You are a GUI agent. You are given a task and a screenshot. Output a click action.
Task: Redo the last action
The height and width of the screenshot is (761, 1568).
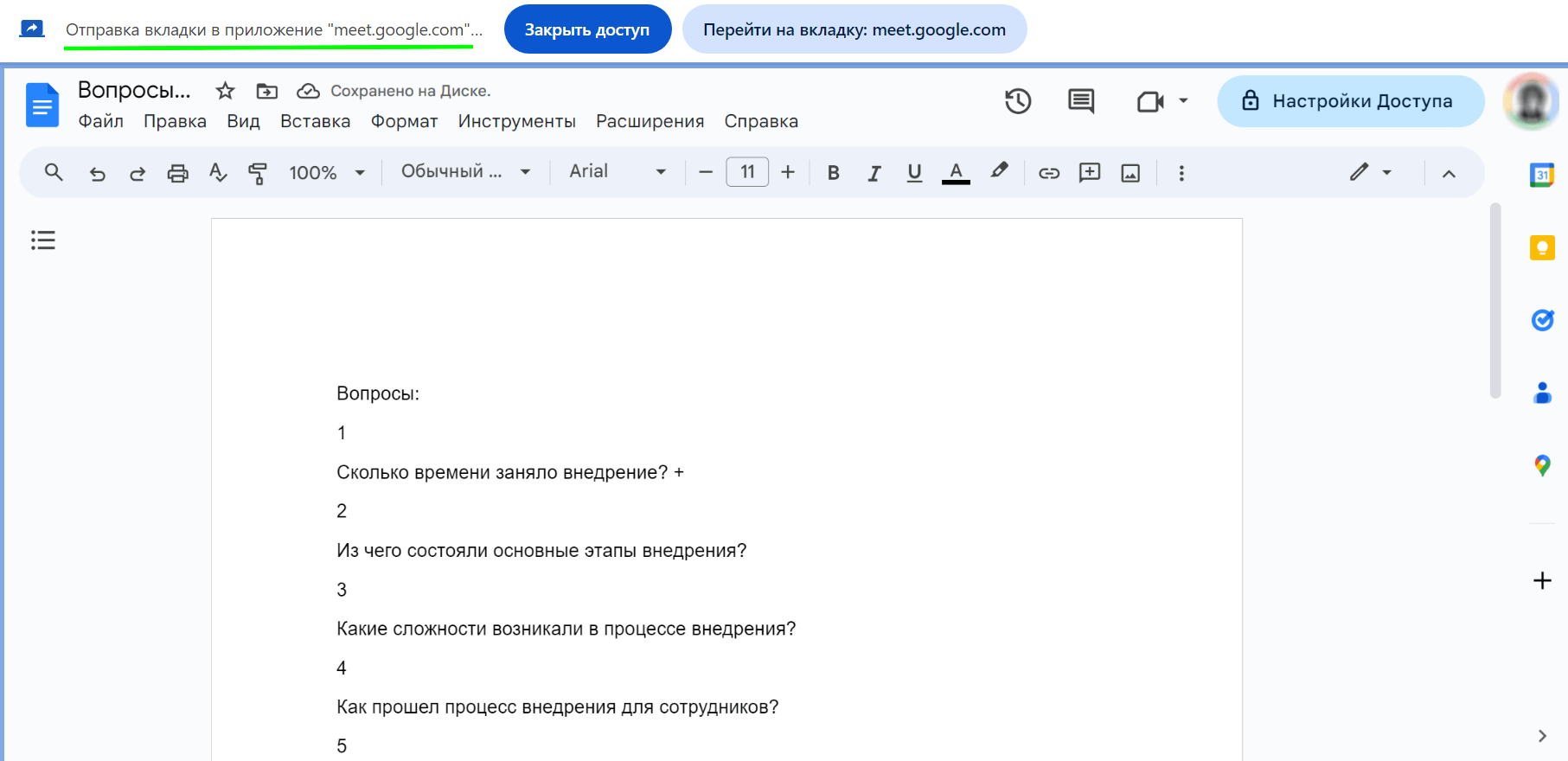tap(138, 173)
